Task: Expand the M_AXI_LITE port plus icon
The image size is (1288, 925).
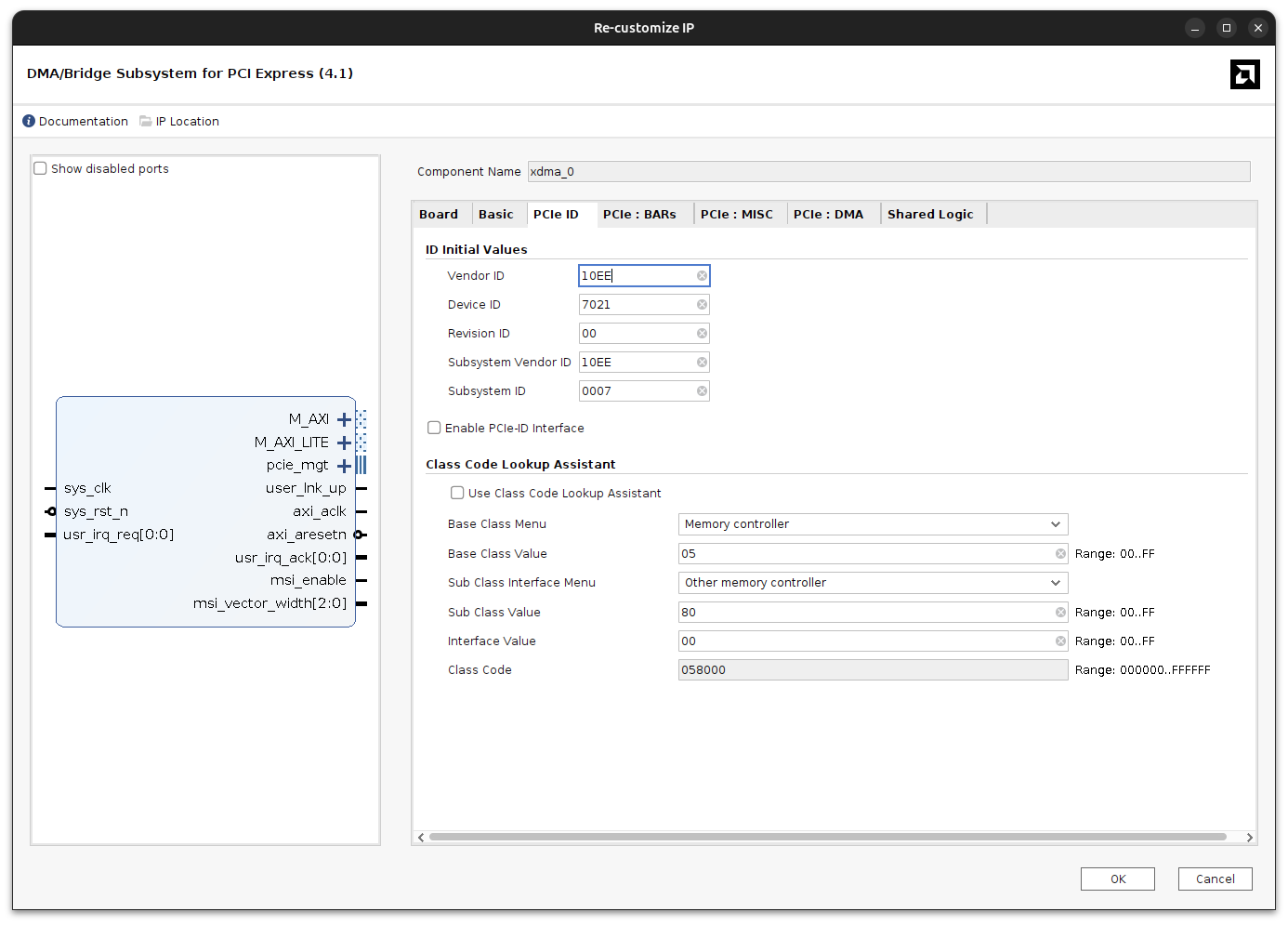Action: tap(344, 443)
